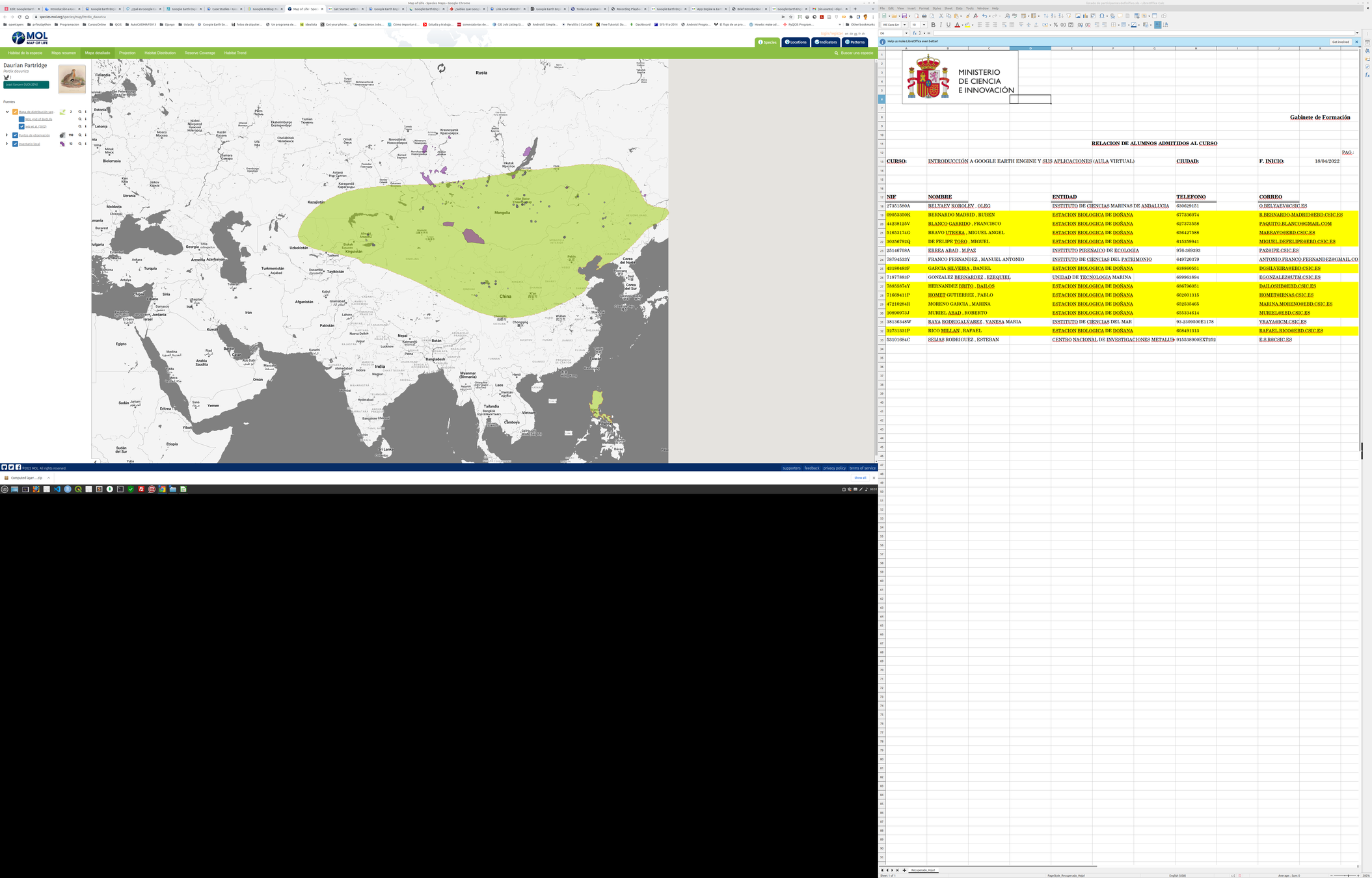The width and height of the screenshot is (1372, 878).
Task: Uncheck the Inventario local layer checkbox
Action: 15,144
